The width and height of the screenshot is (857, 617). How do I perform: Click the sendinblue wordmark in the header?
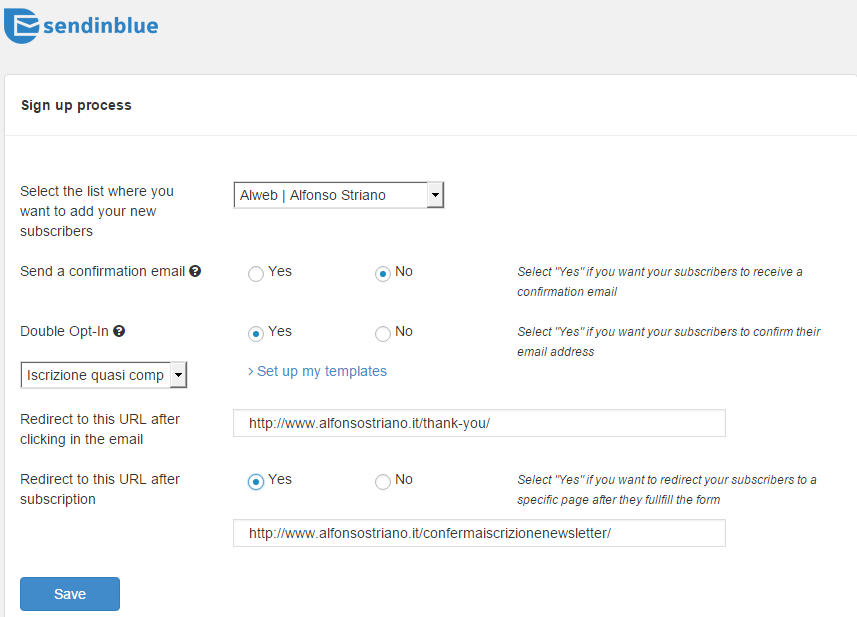click(x=101, y=26)
